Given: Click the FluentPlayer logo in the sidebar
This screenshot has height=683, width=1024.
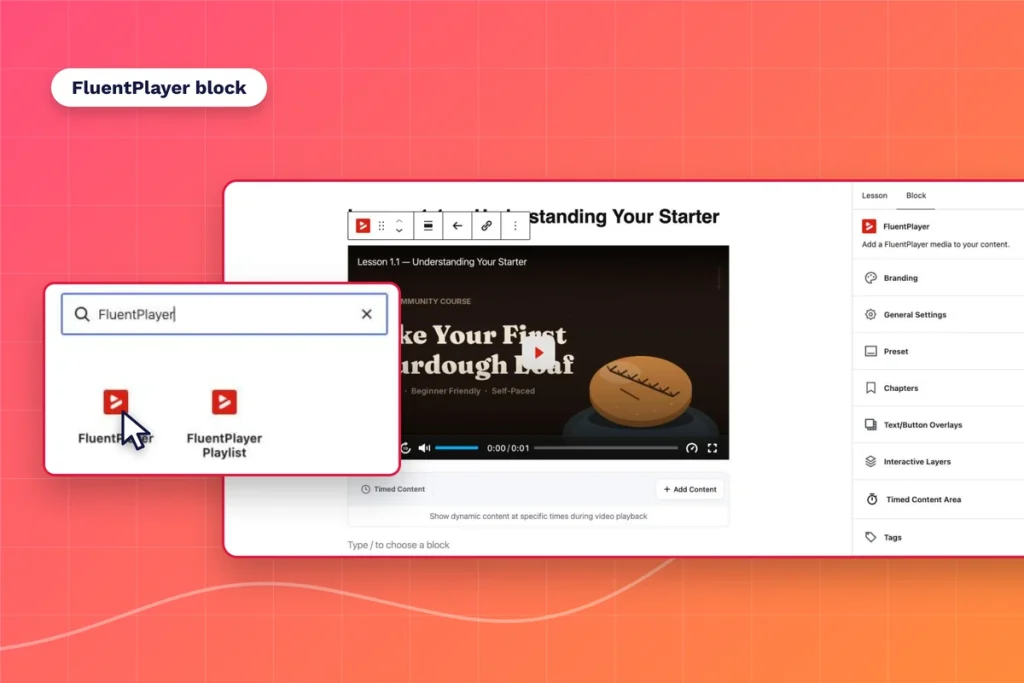Looking at the screenshot, I should (869, 226).
